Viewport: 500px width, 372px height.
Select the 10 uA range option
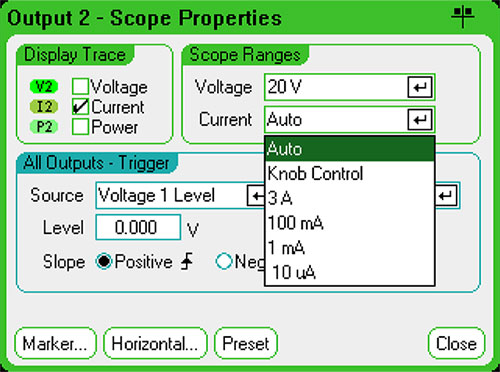pos(350,272)
